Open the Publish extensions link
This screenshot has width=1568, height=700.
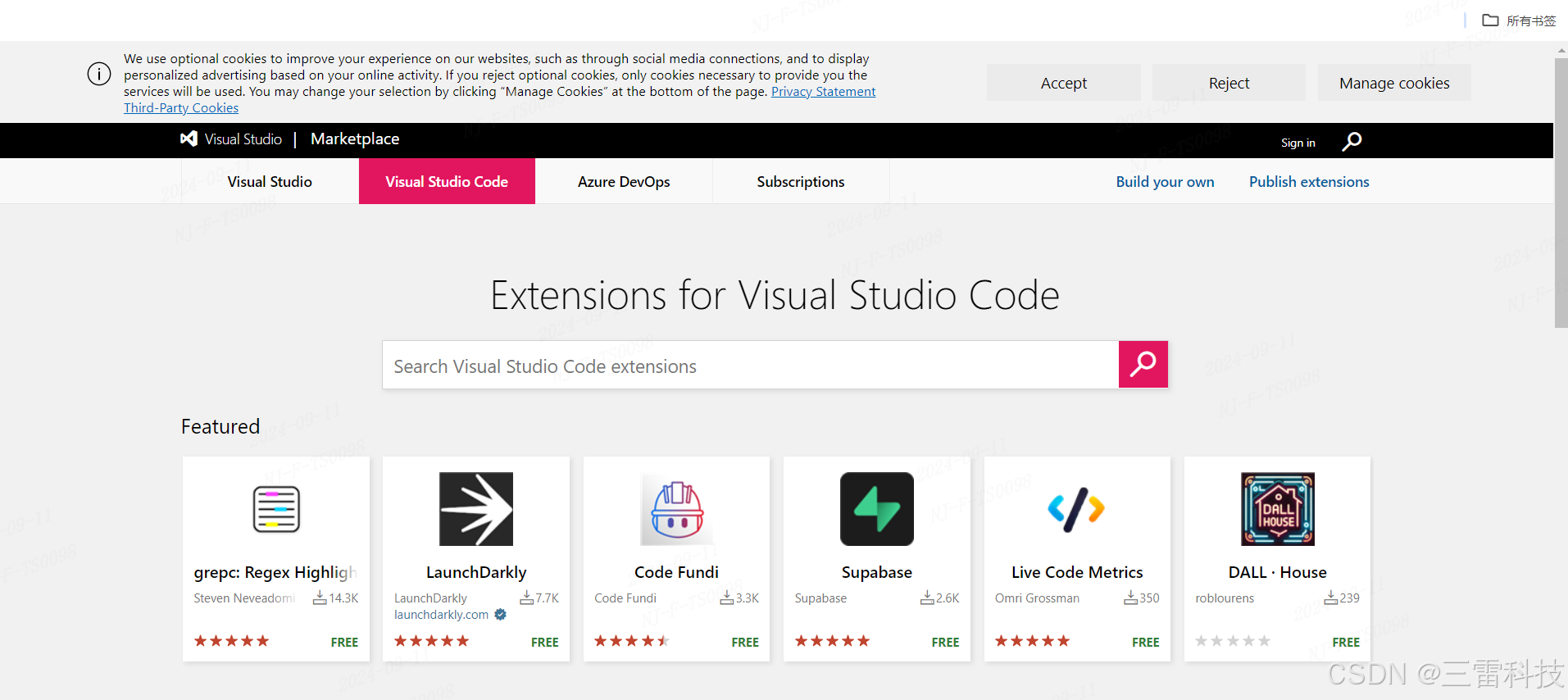coord(1309,181)
